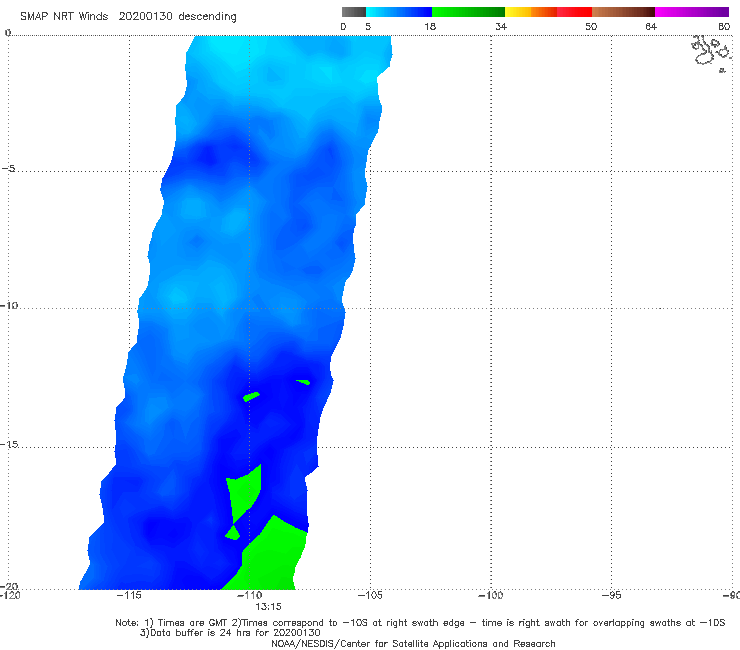
Task: Click the Galapagos islands outline on the map
Action: [711, 52]
